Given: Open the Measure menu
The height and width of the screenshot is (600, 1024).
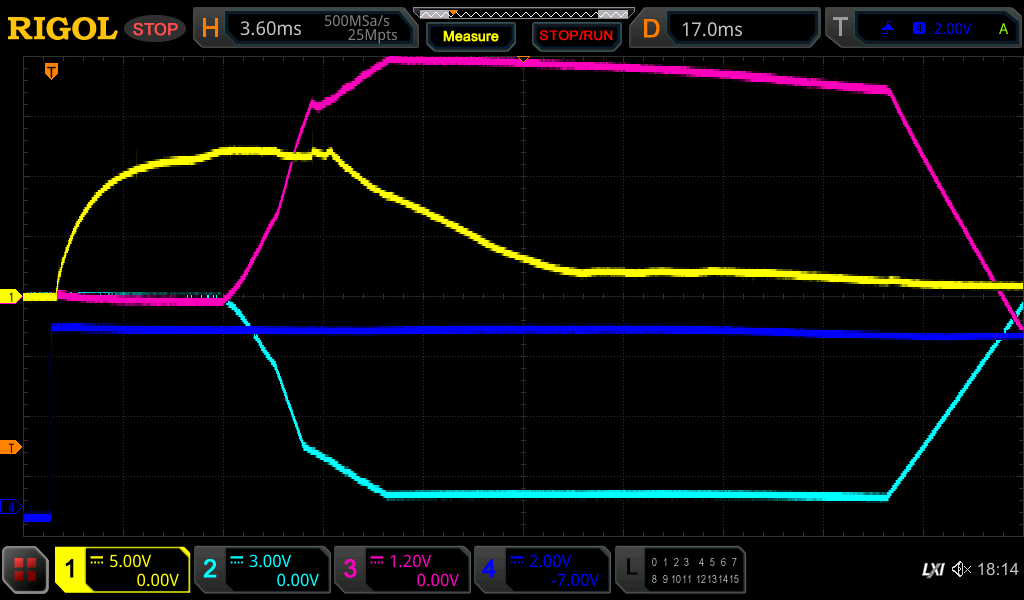Looking at the screenshot, I should pyautogui.click(x=470, y=36).
